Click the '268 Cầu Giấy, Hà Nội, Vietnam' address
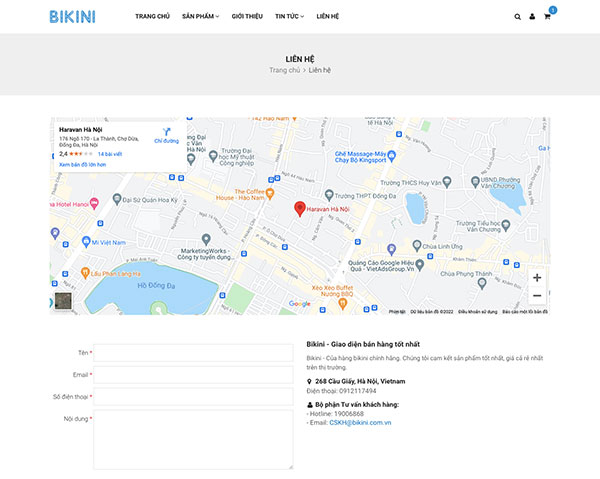Screen dimensions: 600x479 pyautogui.click(x=360, y=381)
